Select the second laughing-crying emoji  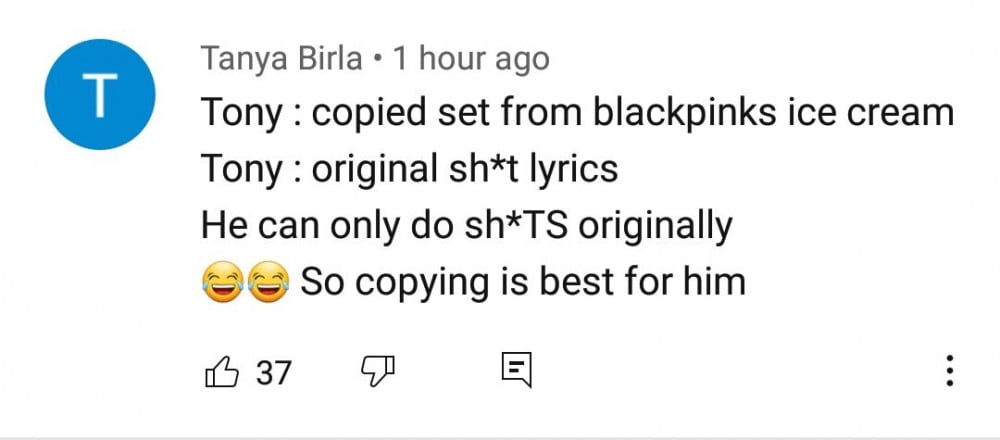click(x=268, y=282)
